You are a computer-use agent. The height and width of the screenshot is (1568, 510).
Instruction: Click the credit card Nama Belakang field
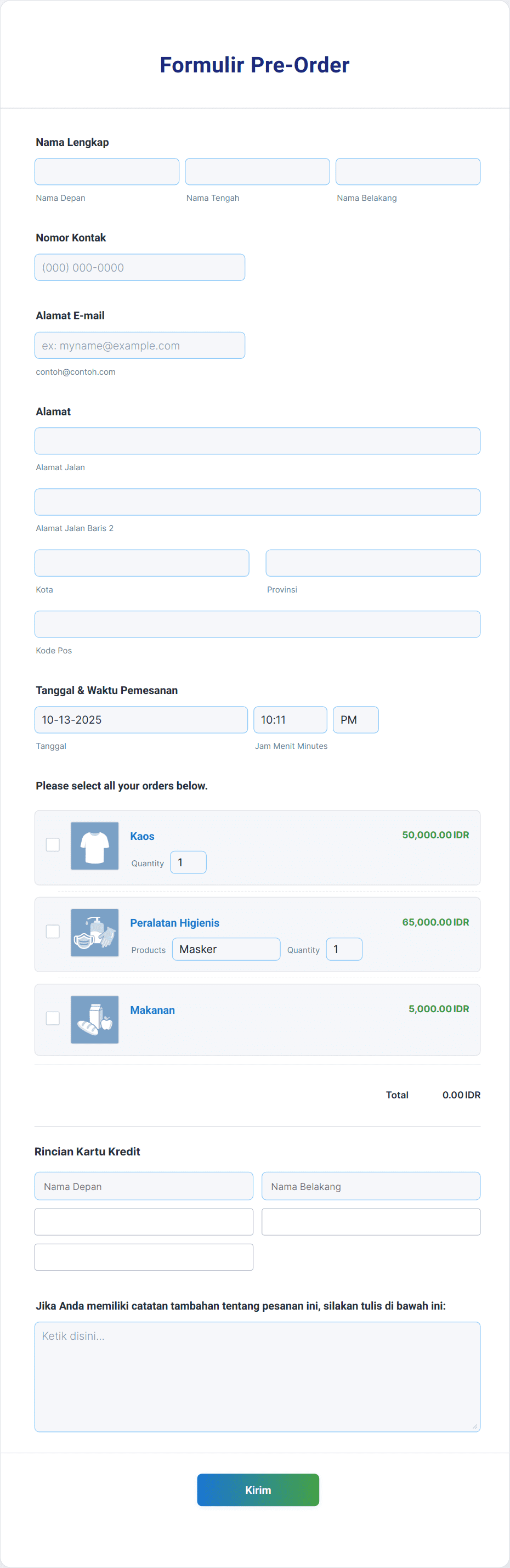pyautogui.click(x=371, y=1186)
